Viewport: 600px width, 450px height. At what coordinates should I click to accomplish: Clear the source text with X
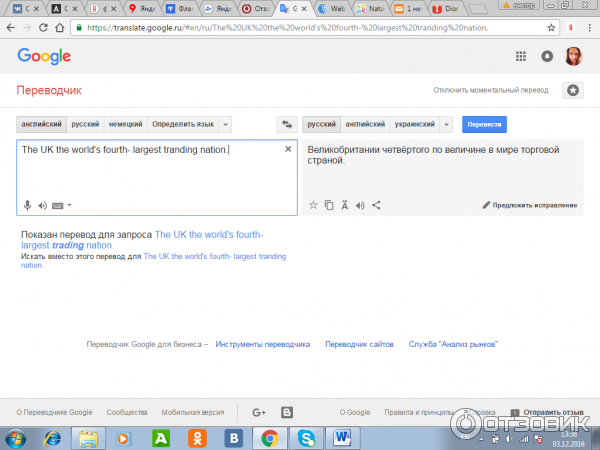point(288,149)
